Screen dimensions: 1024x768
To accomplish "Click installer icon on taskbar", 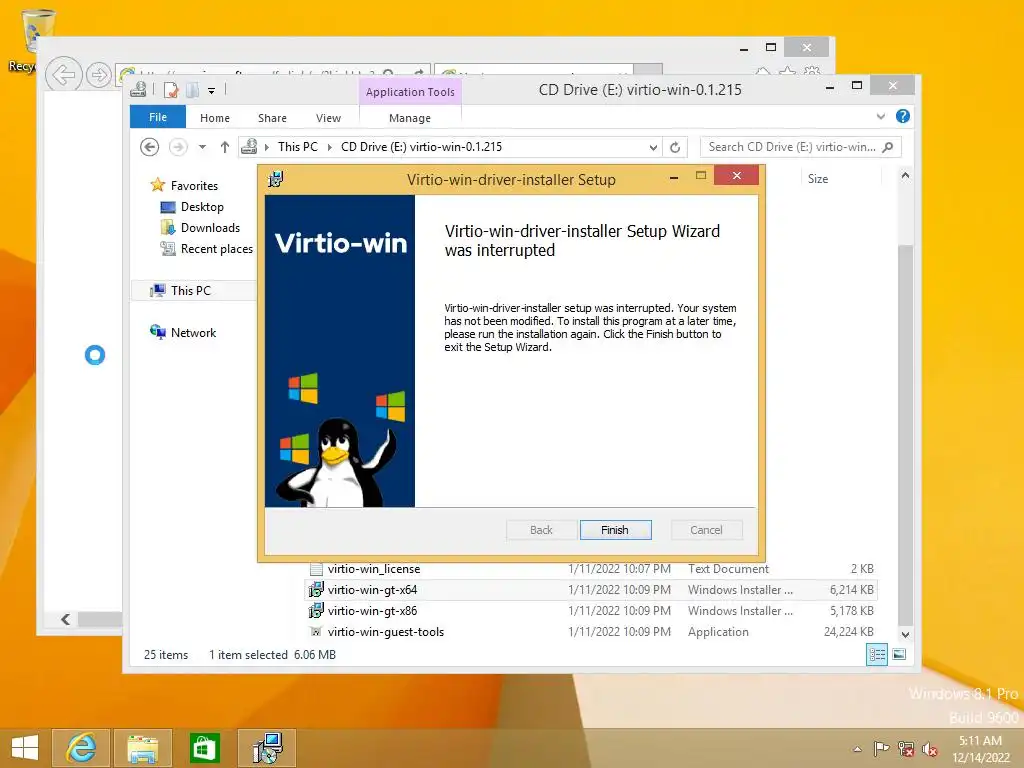I will [267, 748].
